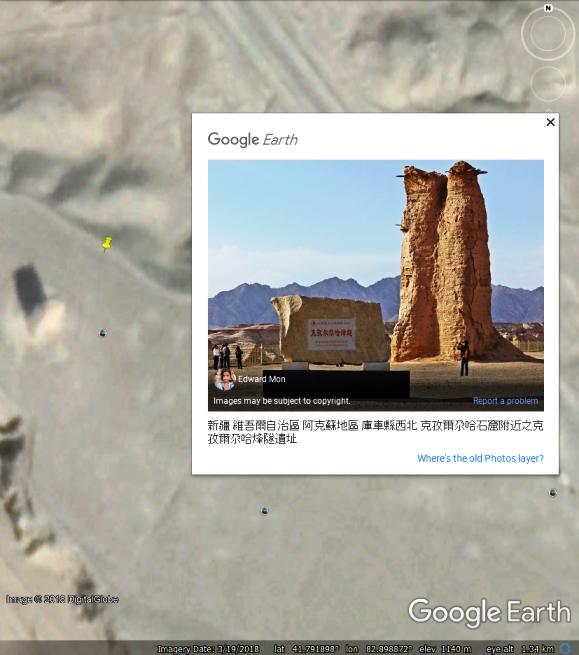
Task: Click the Google Earth logo in popup header
Action: point(253,140)
